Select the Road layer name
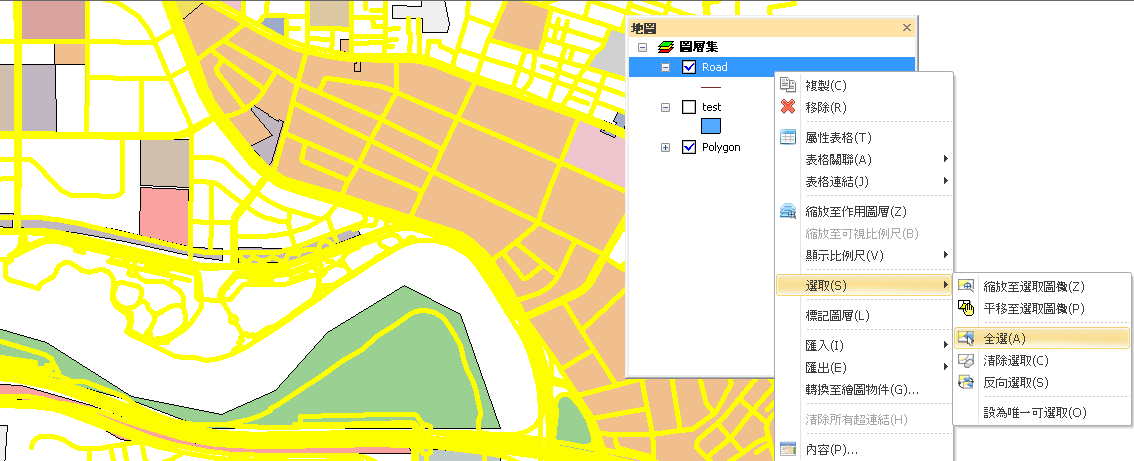 pos(715,67)
